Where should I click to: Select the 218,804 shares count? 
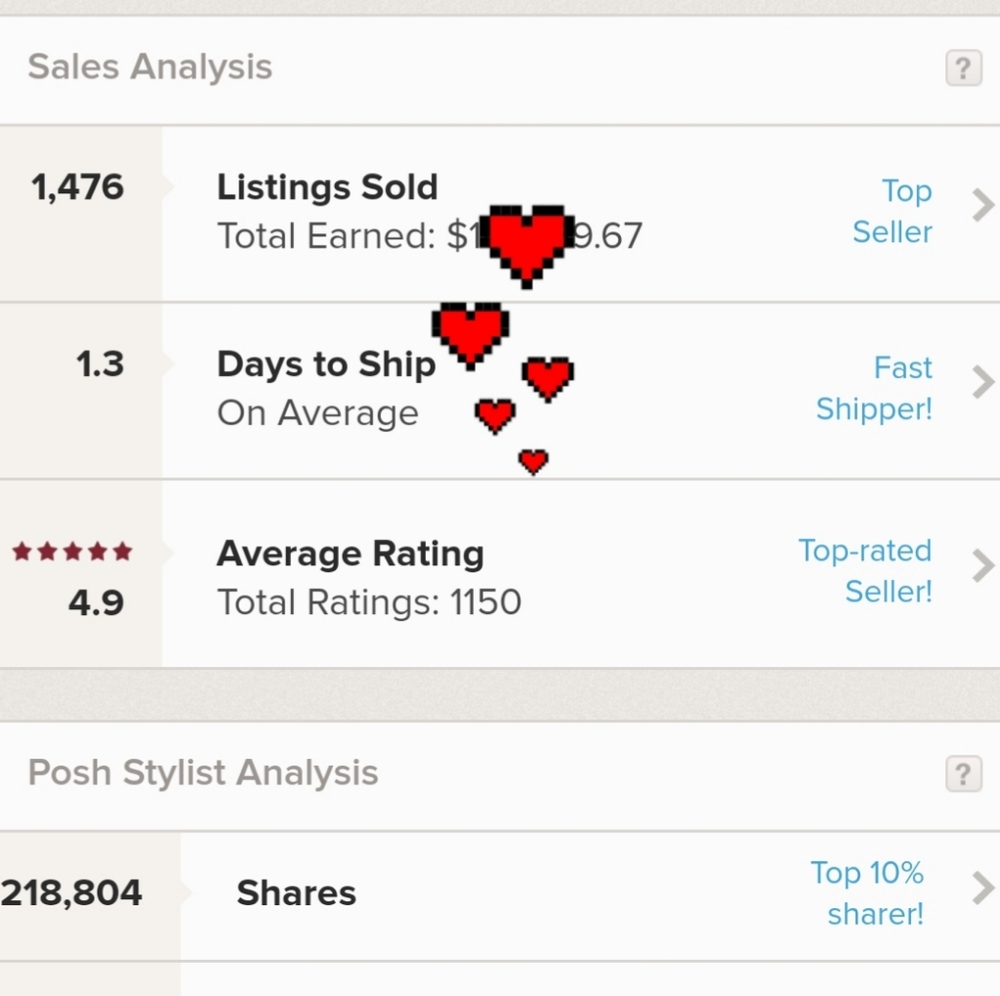tap(71, 893)
